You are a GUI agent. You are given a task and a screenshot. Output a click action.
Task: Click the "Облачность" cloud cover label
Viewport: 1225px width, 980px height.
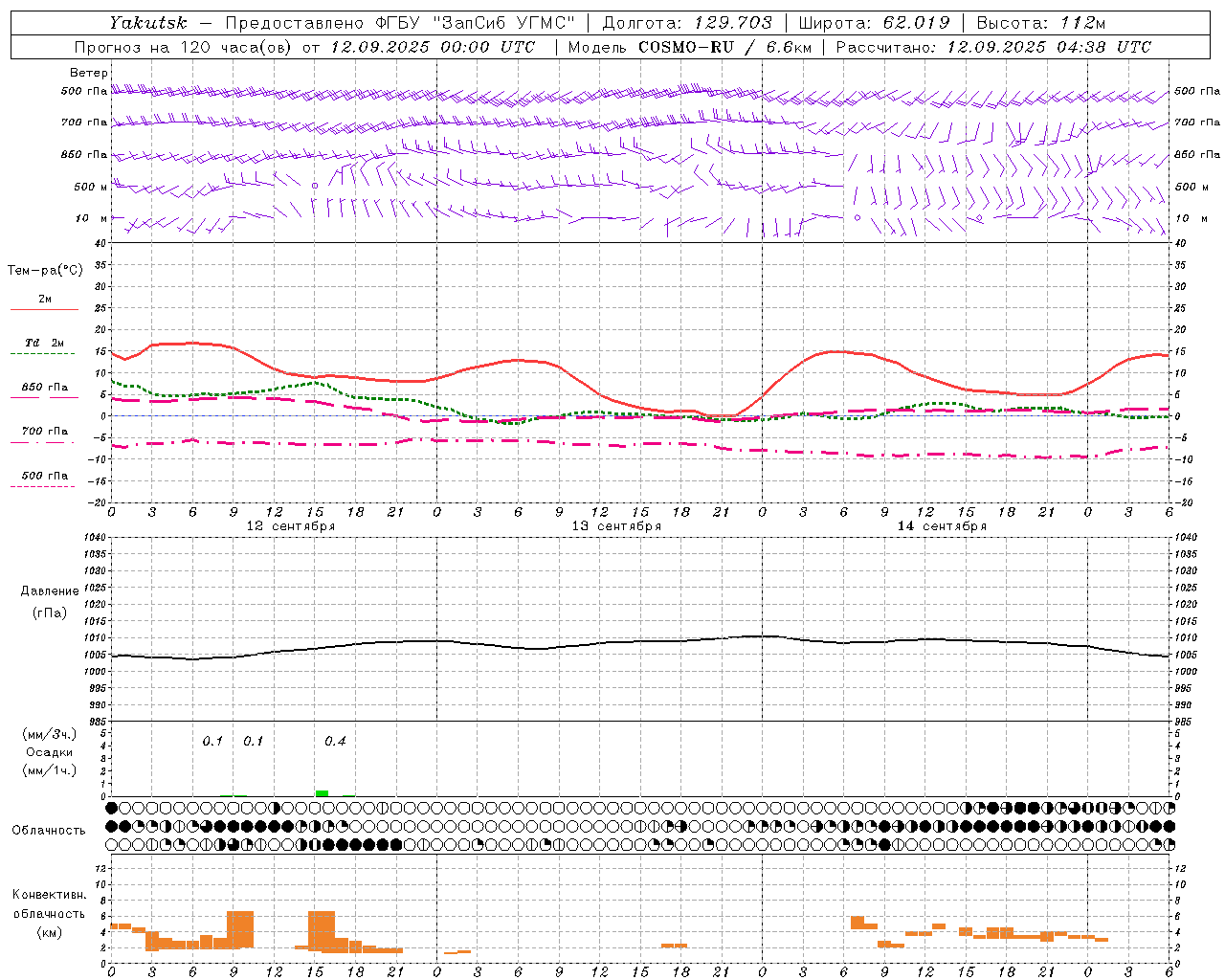pyautogui.click(x=49, y=830)
